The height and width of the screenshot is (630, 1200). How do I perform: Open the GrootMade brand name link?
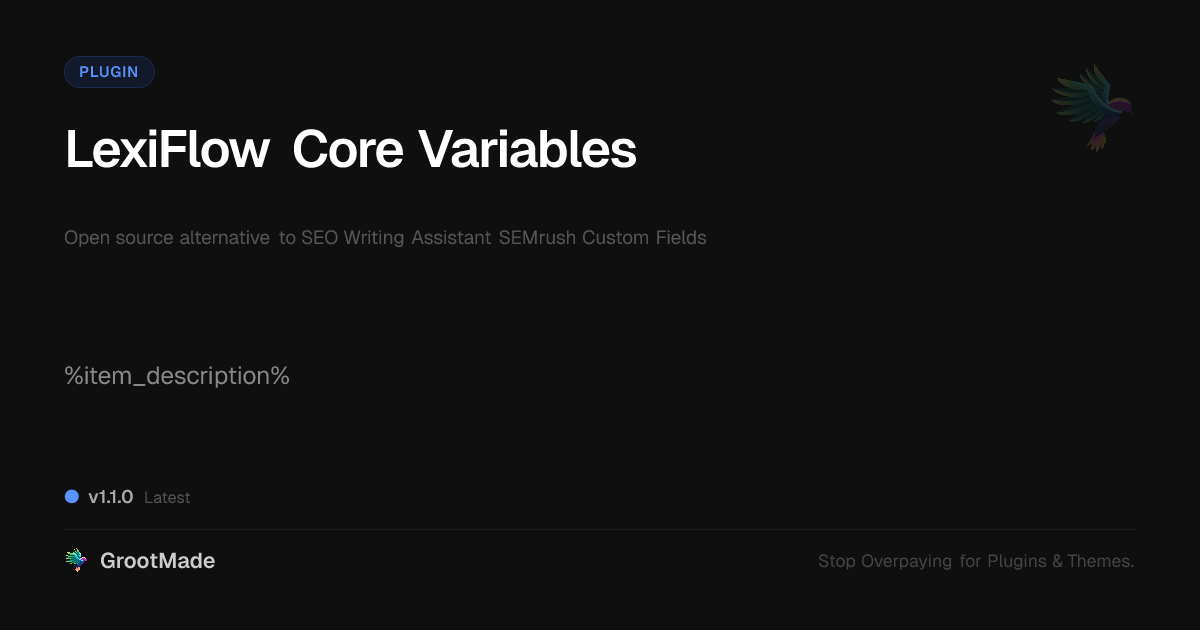(157, 561)
